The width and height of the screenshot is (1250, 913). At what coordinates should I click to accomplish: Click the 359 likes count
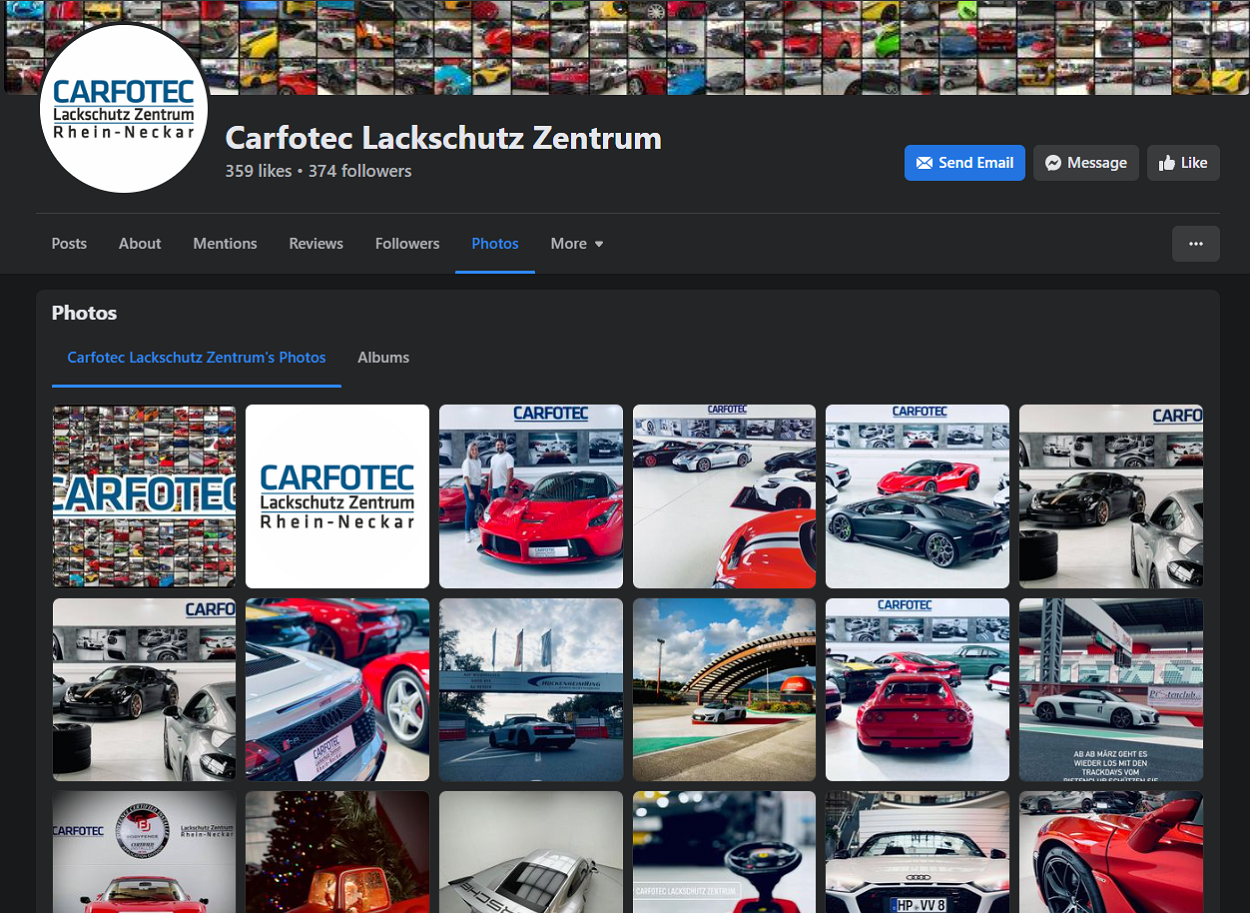tap(259, 171)
